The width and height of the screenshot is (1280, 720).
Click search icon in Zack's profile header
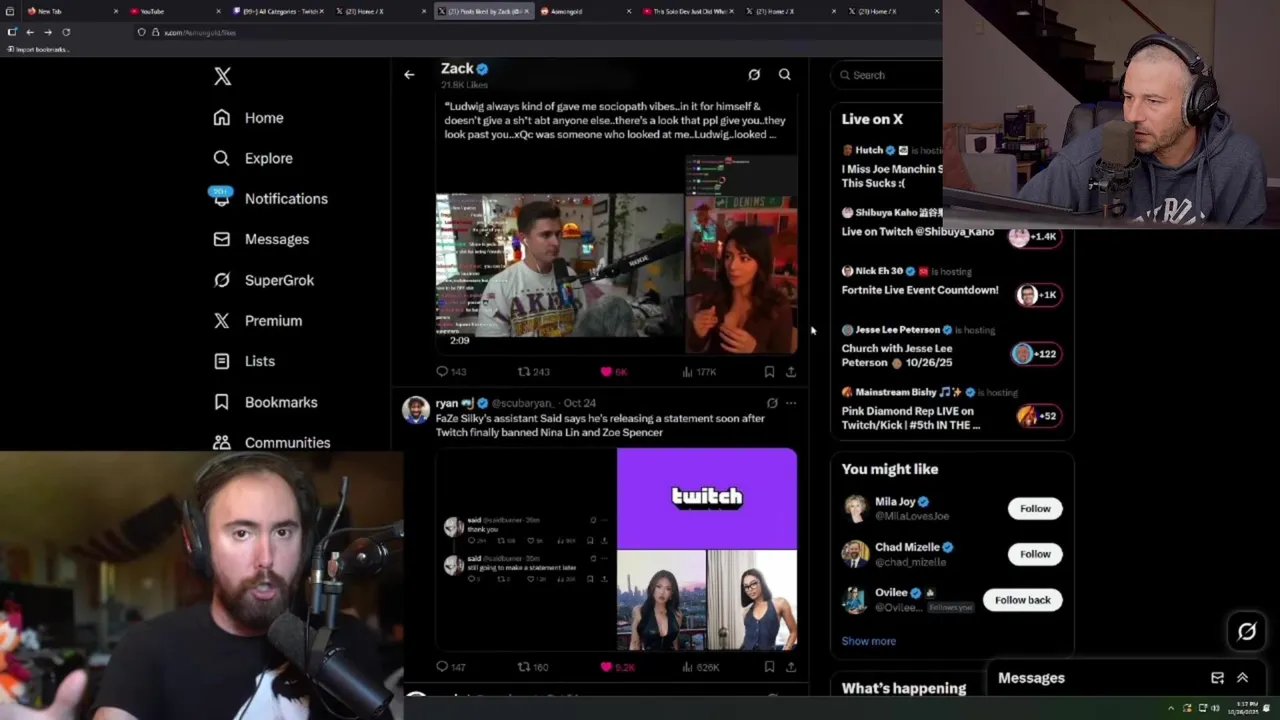(x=785, y=75)
